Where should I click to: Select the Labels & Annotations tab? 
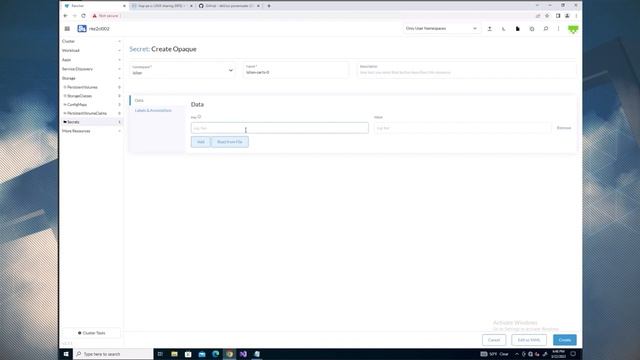click(x=153, y=111)
